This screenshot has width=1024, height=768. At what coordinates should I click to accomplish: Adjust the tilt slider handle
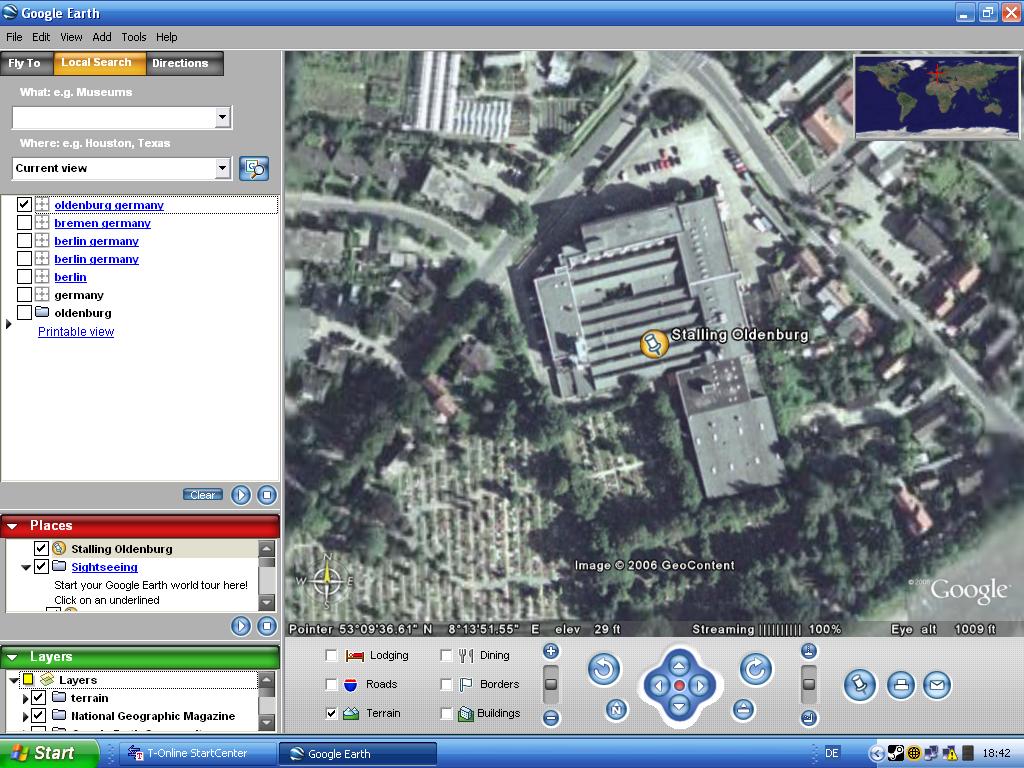pyautogui.click(x=808, y=684)
